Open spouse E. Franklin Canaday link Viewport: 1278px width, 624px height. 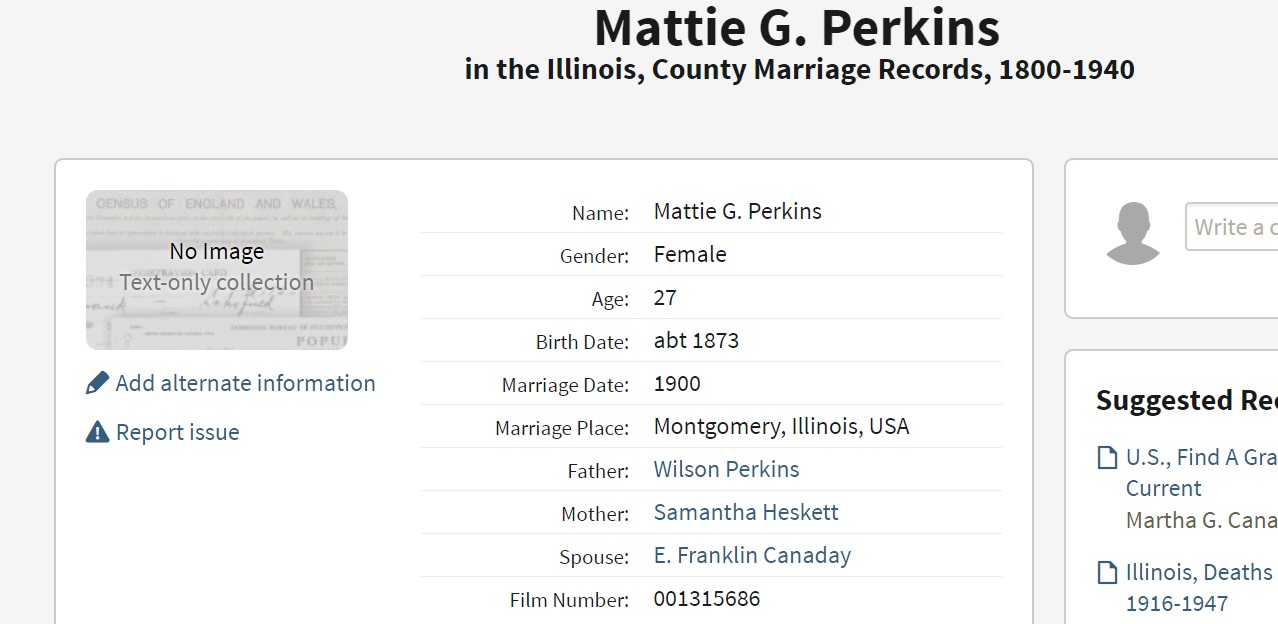click(752, 555)
